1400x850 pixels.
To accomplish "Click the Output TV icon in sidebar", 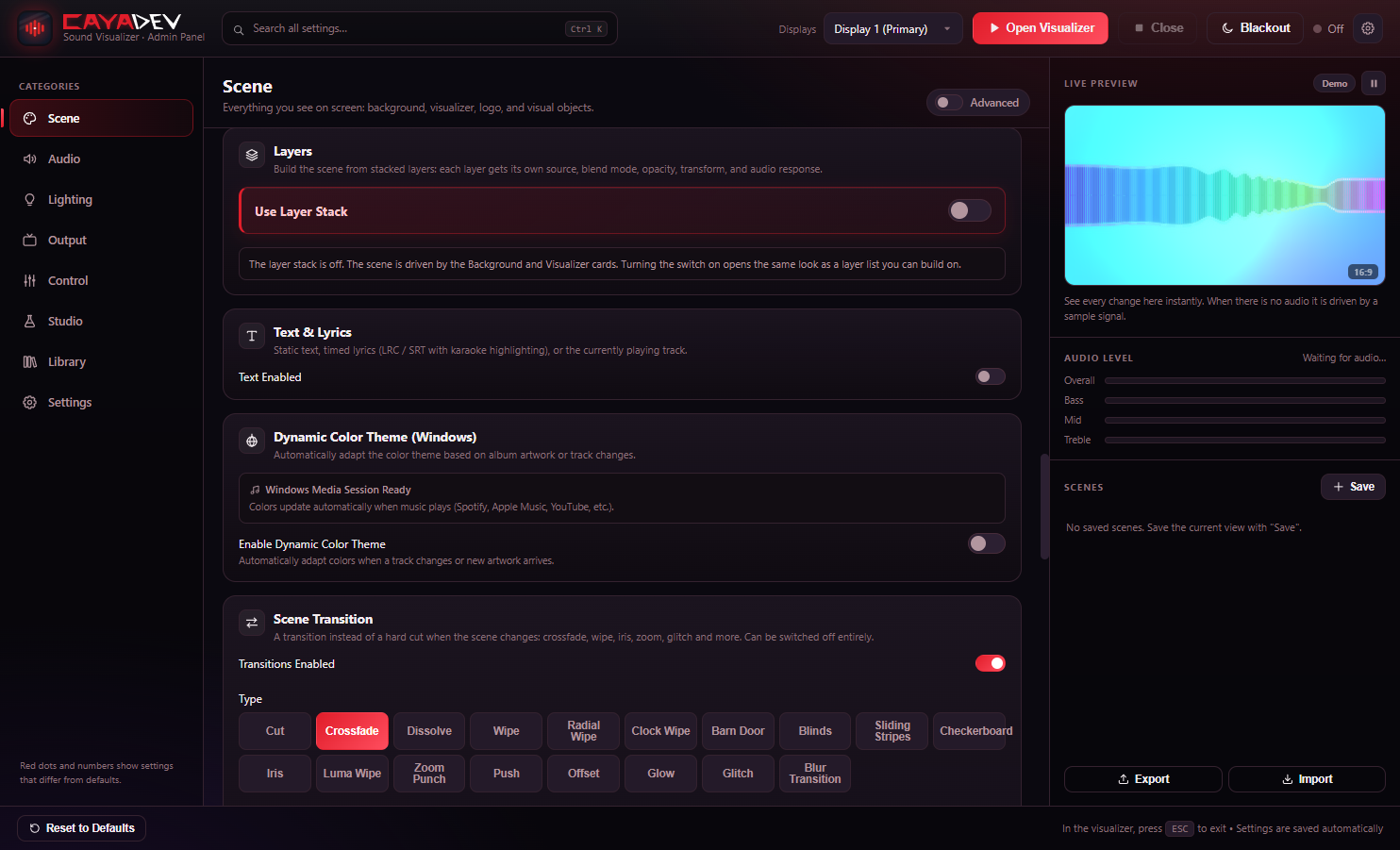I will (x=30, y=240).
